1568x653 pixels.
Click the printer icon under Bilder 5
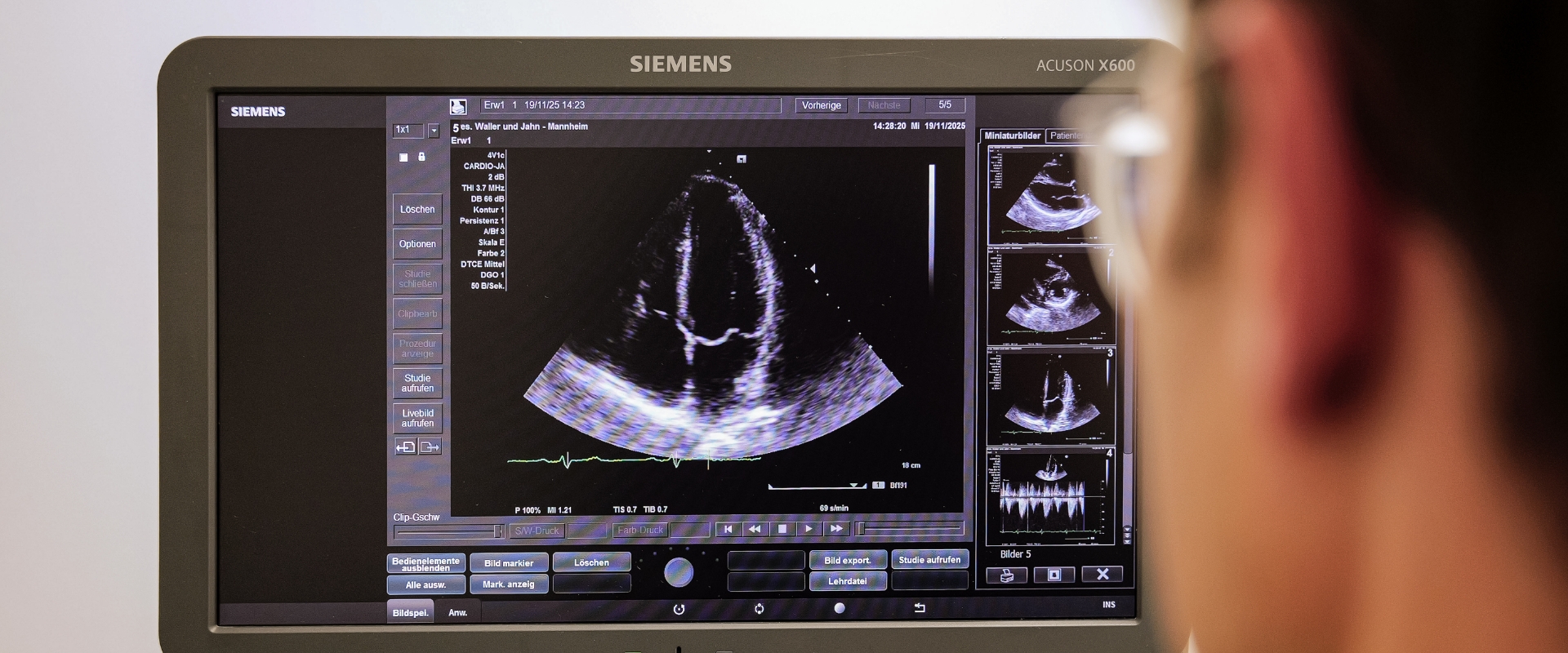[1007, 575]
